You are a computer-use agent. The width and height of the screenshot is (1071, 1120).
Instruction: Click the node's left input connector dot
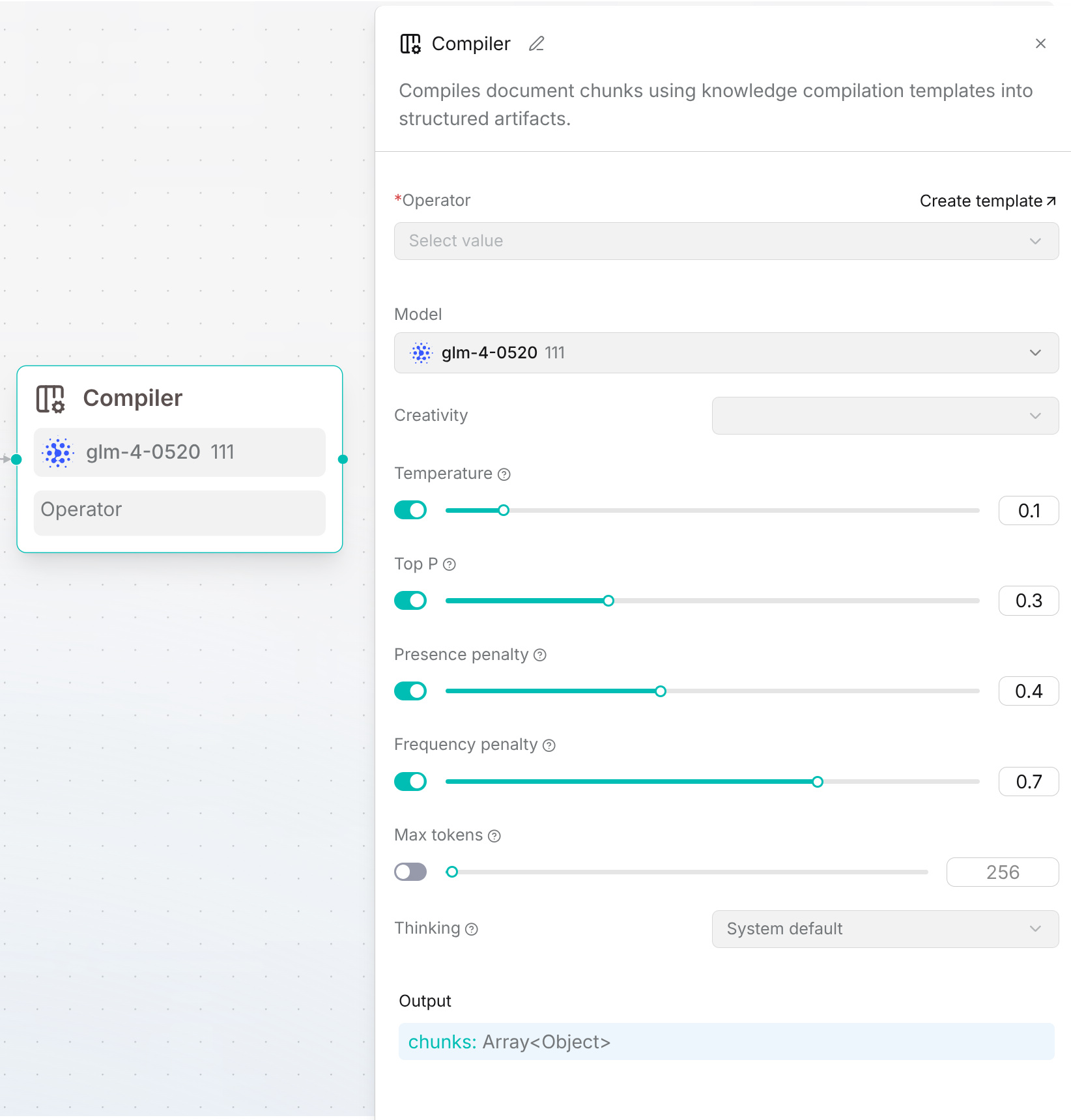17,459
